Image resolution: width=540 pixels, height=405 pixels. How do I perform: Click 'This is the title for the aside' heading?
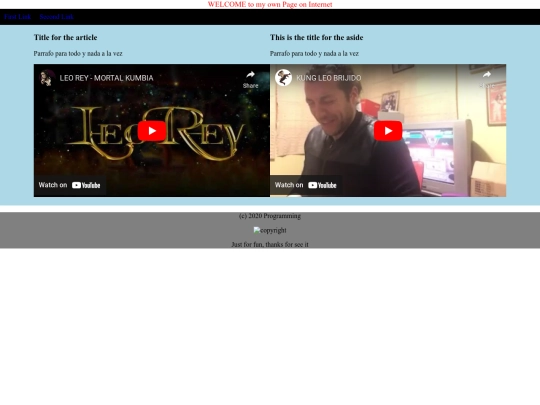[x=316, y=38]
